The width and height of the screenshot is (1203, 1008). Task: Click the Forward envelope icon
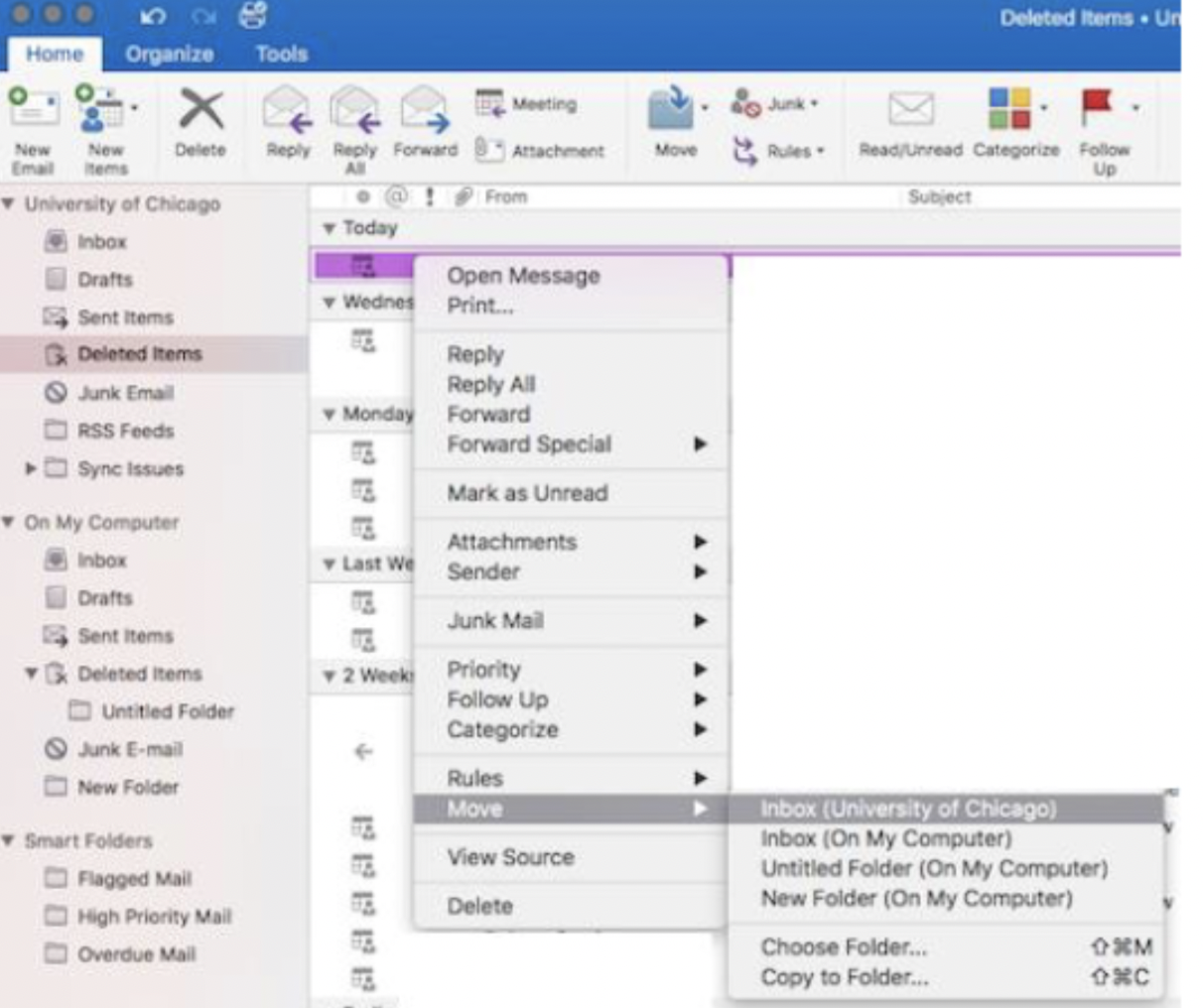[425, 110]
